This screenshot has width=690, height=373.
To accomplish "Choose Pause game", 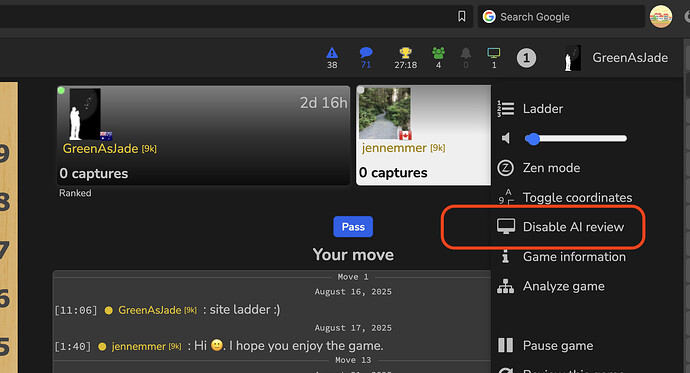I will (x=558, y=346).
